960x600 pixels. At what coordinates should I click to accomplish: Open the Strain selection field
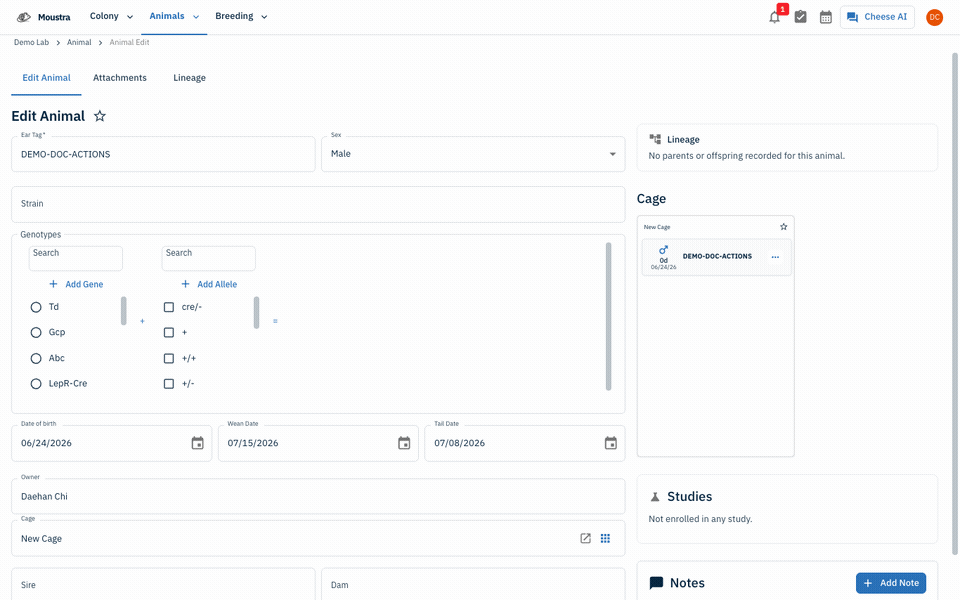318,204
